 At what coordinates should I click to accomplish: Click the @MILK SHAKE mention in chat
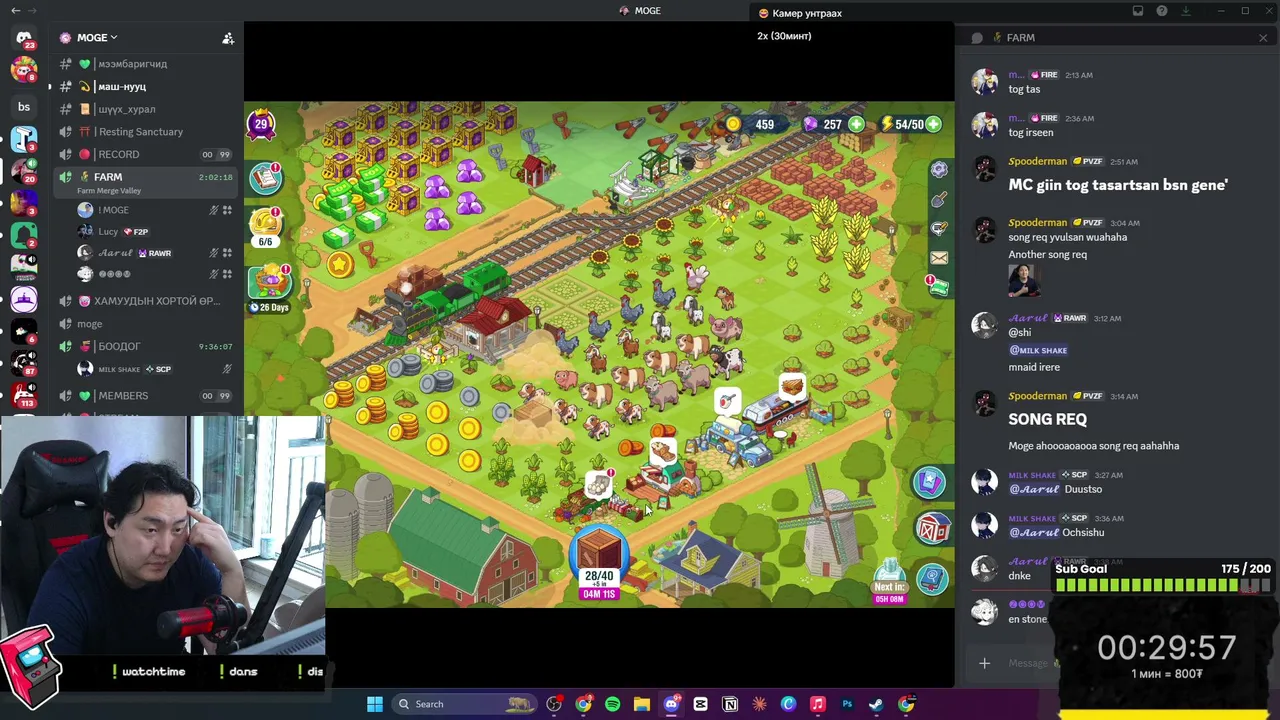pyautogui.click(x=1038, y=350)
